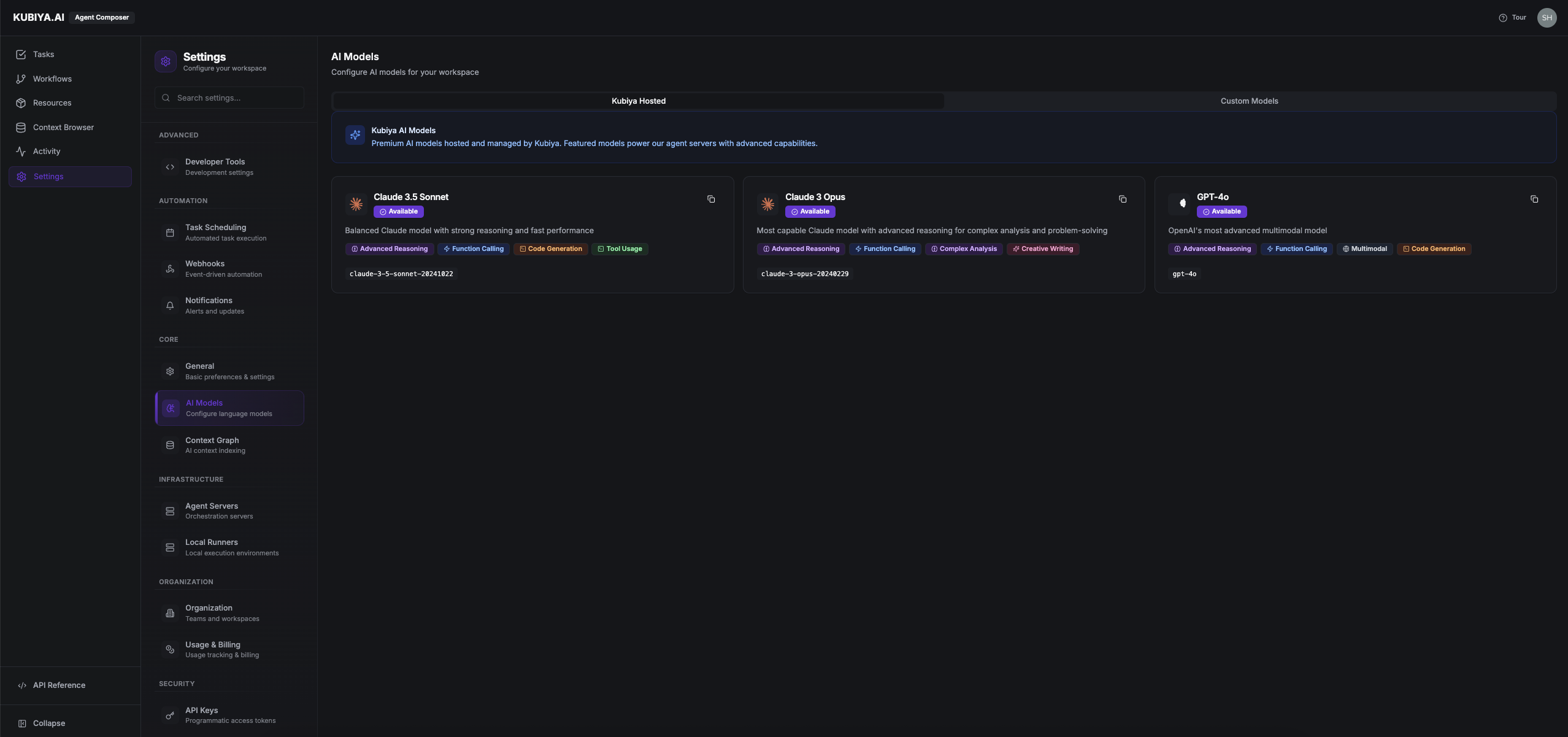The image size is (1568, 737).
Task: Click the Agent Composer badge
Action: (102, 18)
